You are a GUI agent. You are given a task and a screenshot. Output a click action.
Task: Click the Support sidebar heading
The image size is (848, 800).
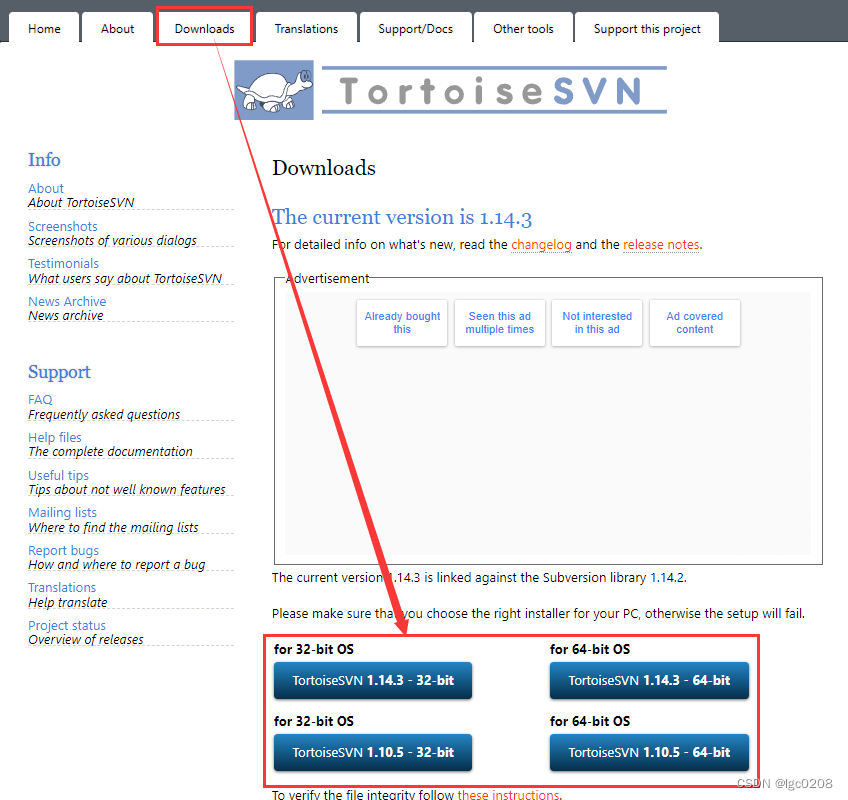[59, 372]
